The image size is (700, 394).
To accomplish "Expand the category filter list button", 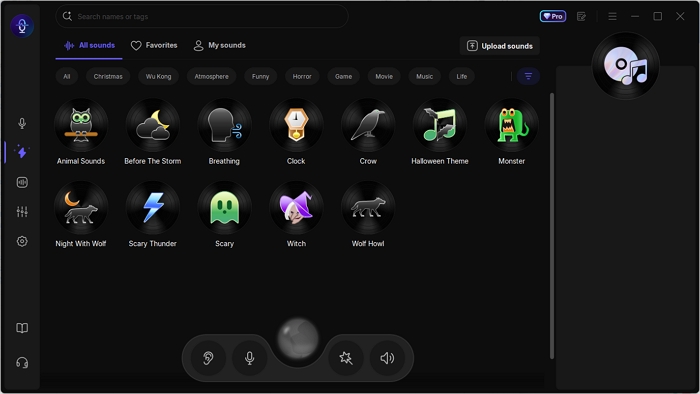I will [528, 76].
